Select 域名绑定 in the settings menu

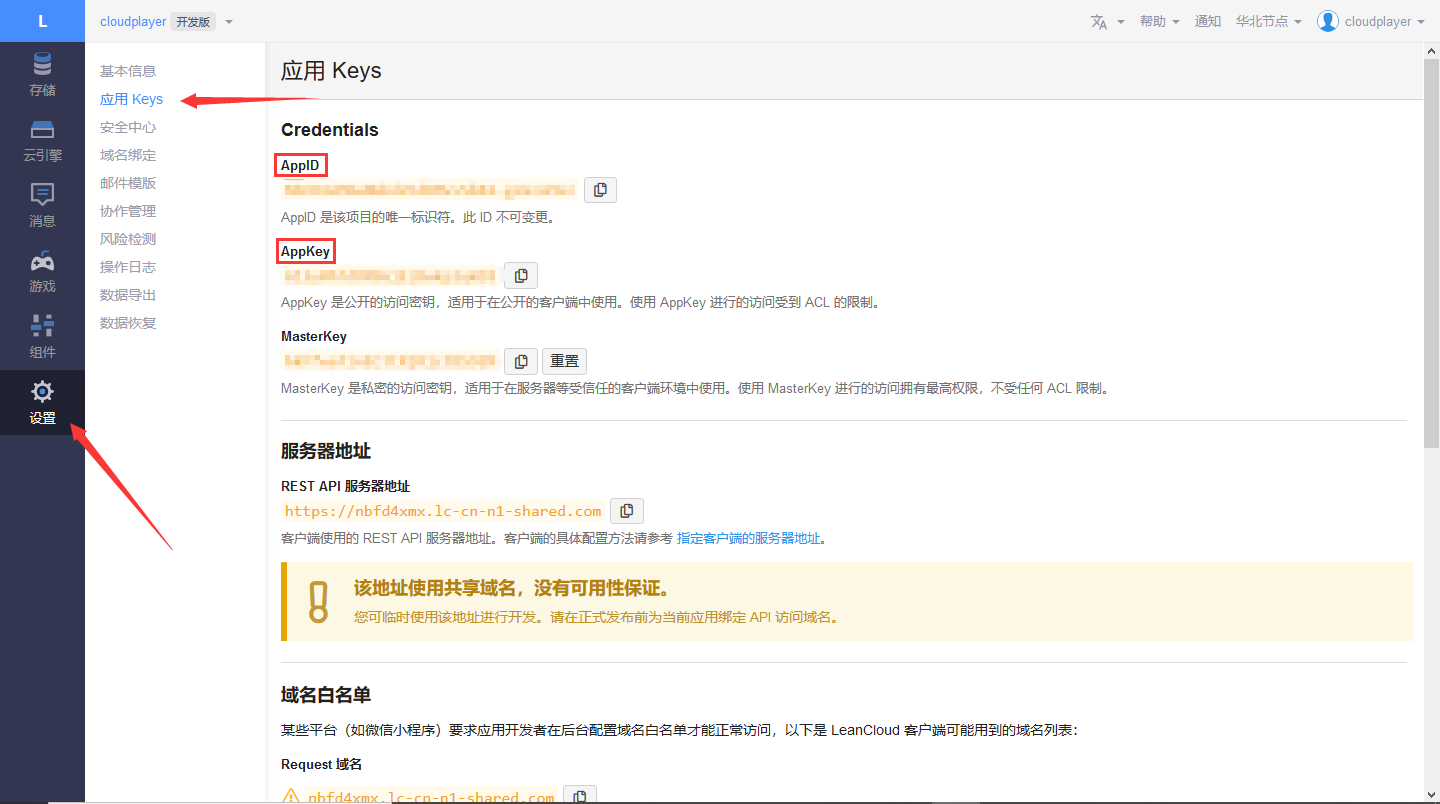128,155
